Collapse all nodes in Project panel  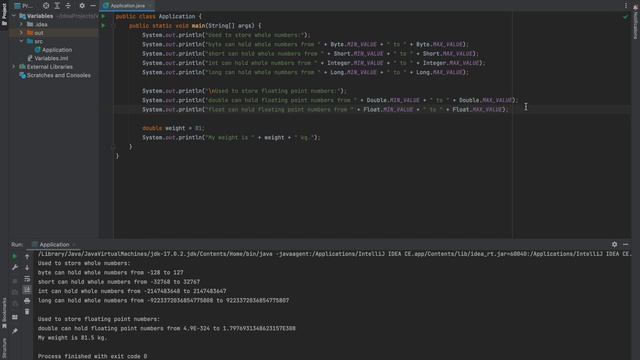pos(68,6)
